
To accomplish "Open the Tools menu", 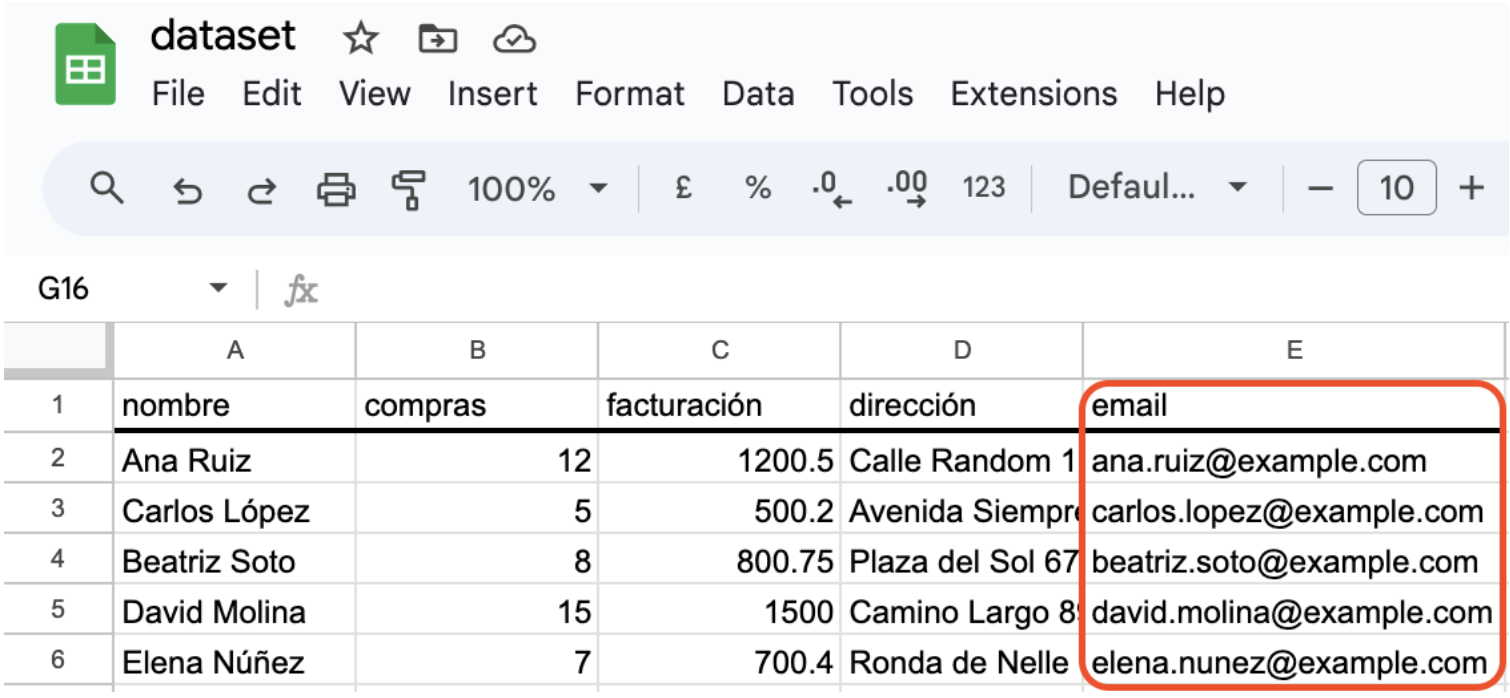I will tap(873, 94).
